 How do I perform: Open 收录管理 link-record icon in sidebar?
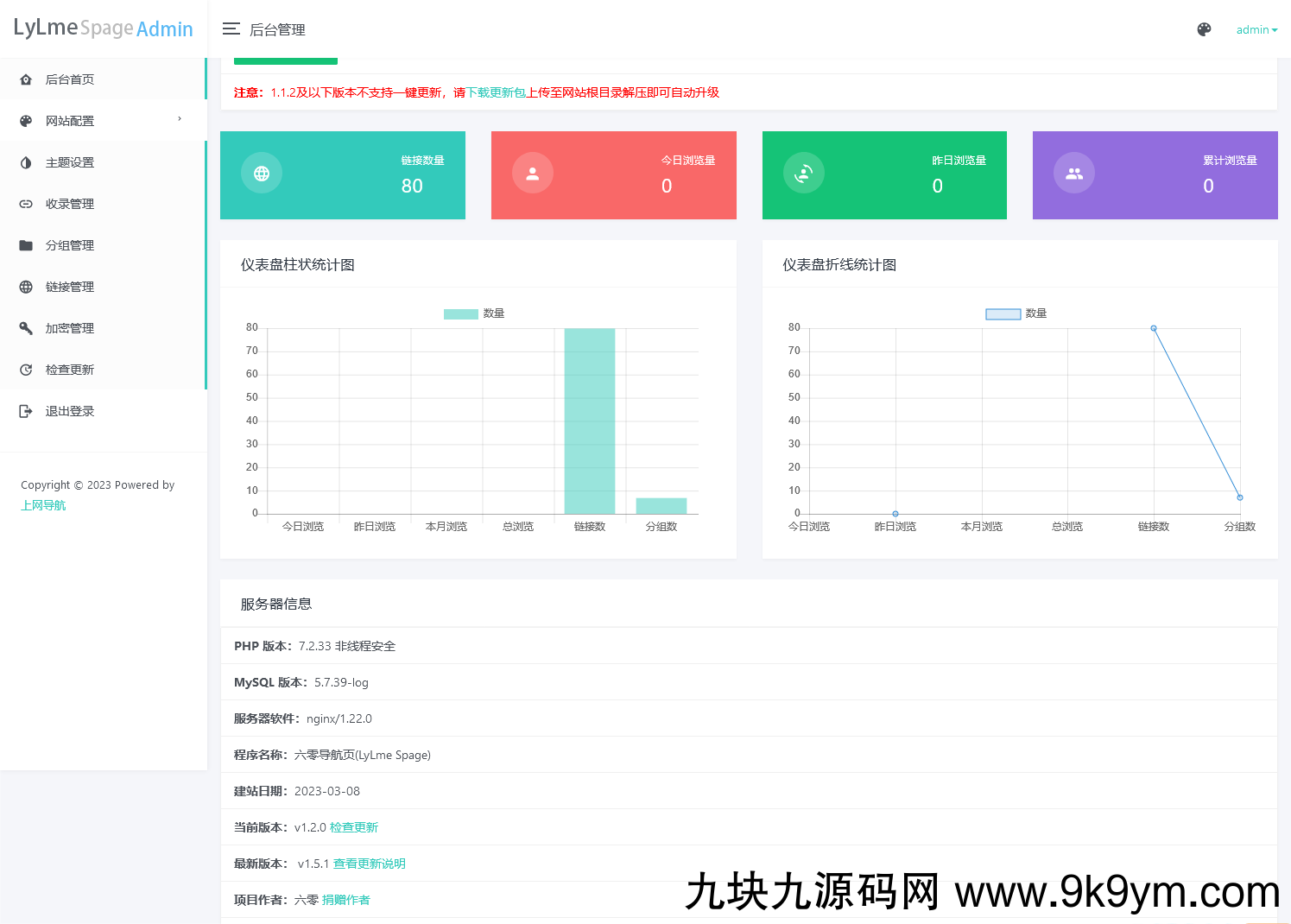click(26, 203)
